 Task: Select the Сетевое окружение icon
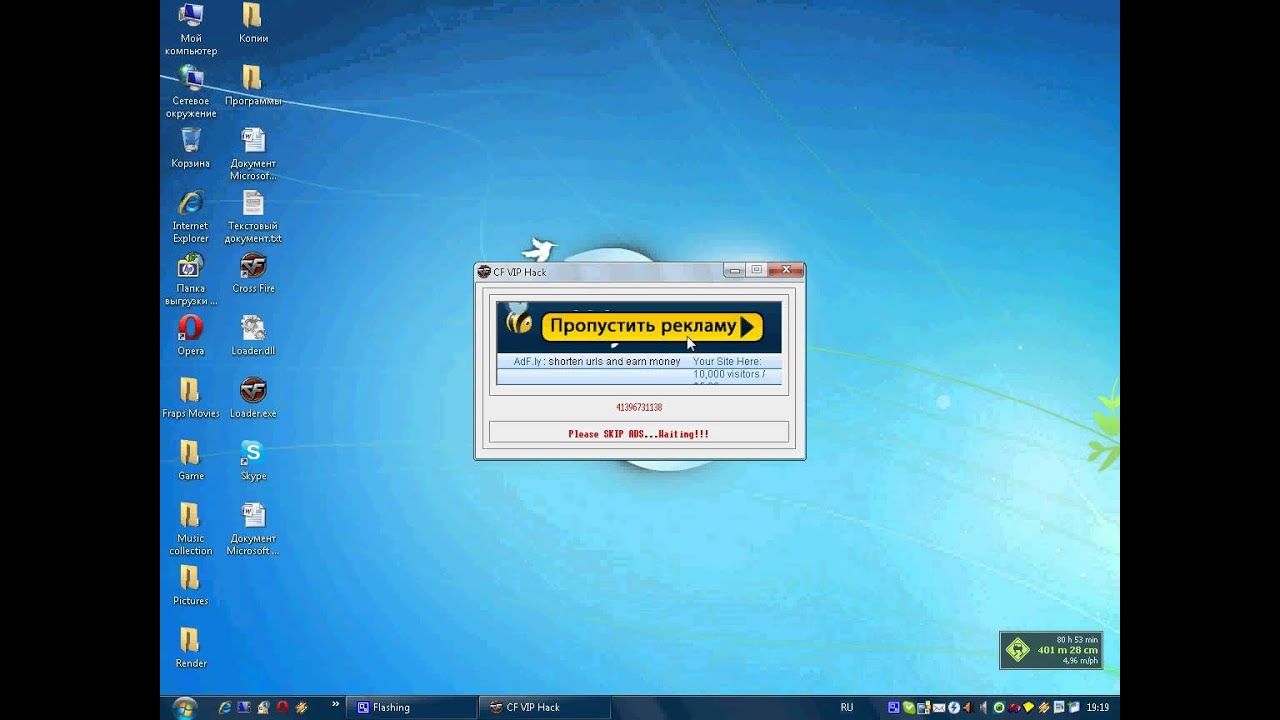coord(190,92)
